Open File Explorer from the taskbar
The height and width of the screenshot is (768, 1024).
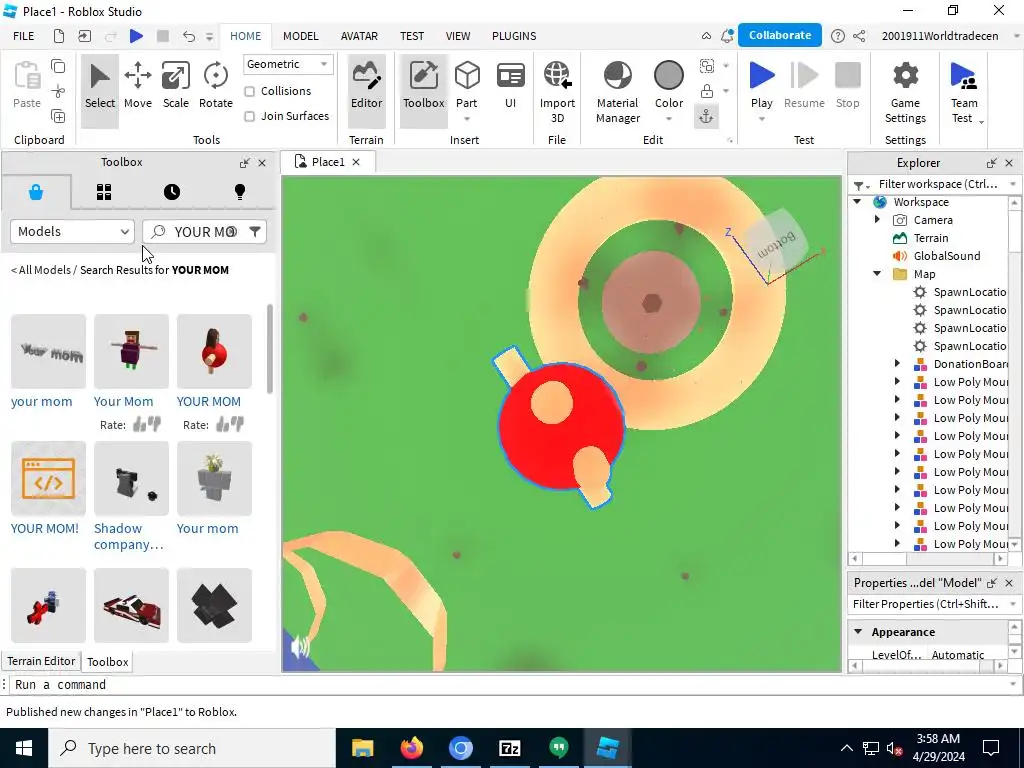point(362,748)
